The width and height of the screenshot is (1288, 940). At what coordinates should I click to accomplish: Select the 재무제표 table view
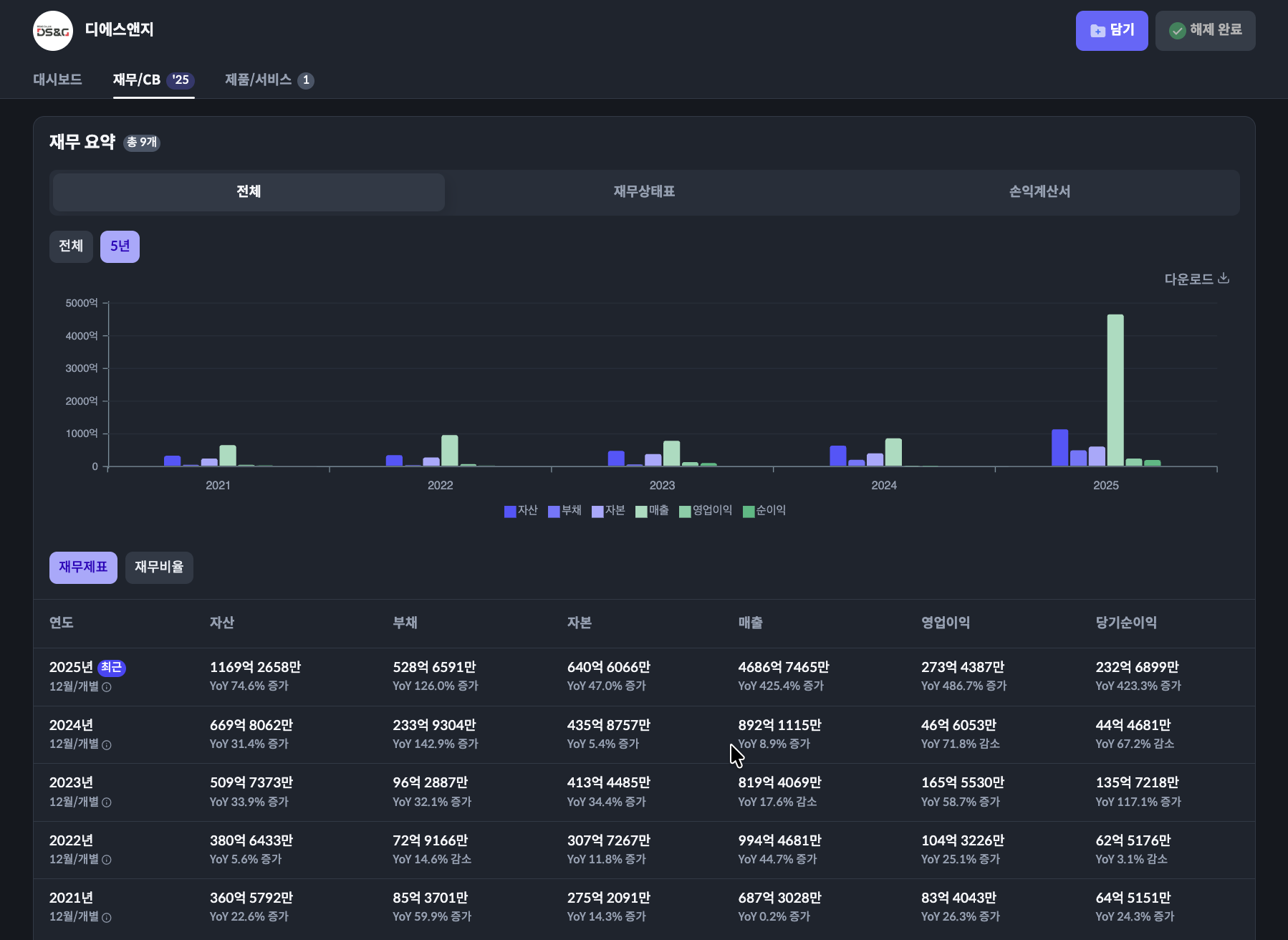[83, 567]
